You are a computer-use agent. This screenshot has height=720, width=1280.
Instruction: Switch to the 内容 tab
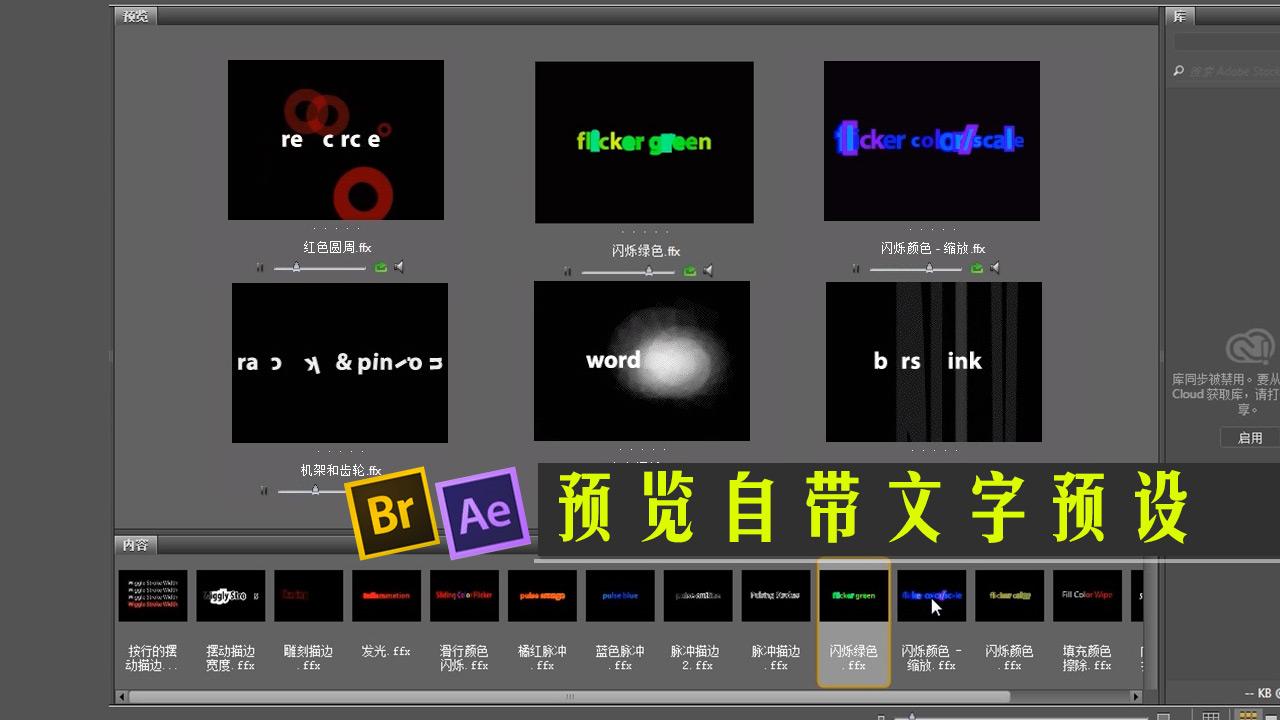134,545
